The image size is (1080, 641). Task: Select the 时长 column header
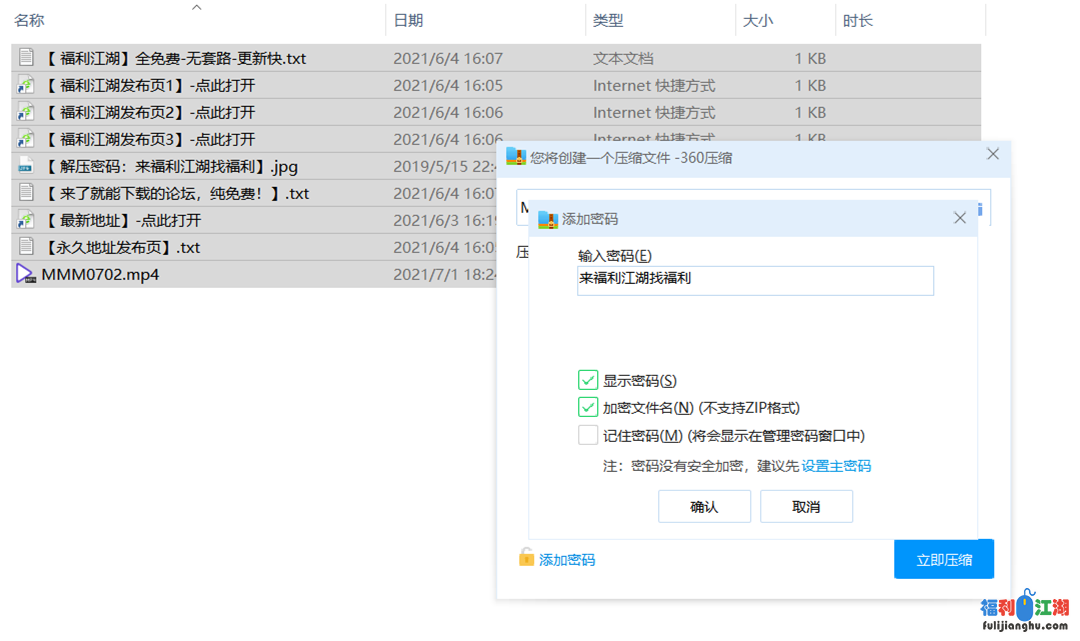tap(857, 19)
